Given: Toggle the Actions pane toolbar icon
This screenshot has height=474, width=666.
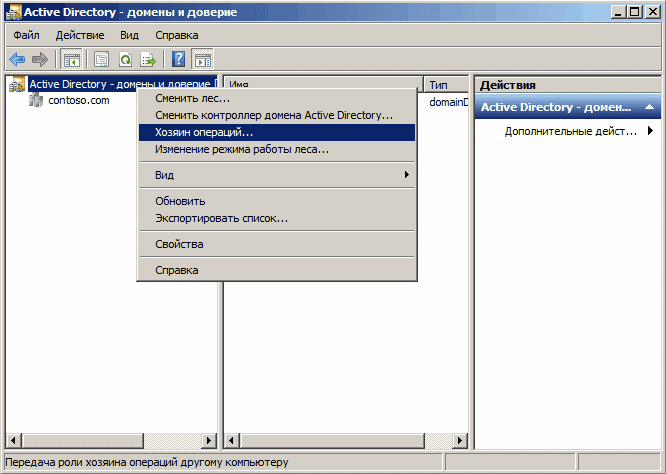Looking at the screenshot, I should [203, 59].
